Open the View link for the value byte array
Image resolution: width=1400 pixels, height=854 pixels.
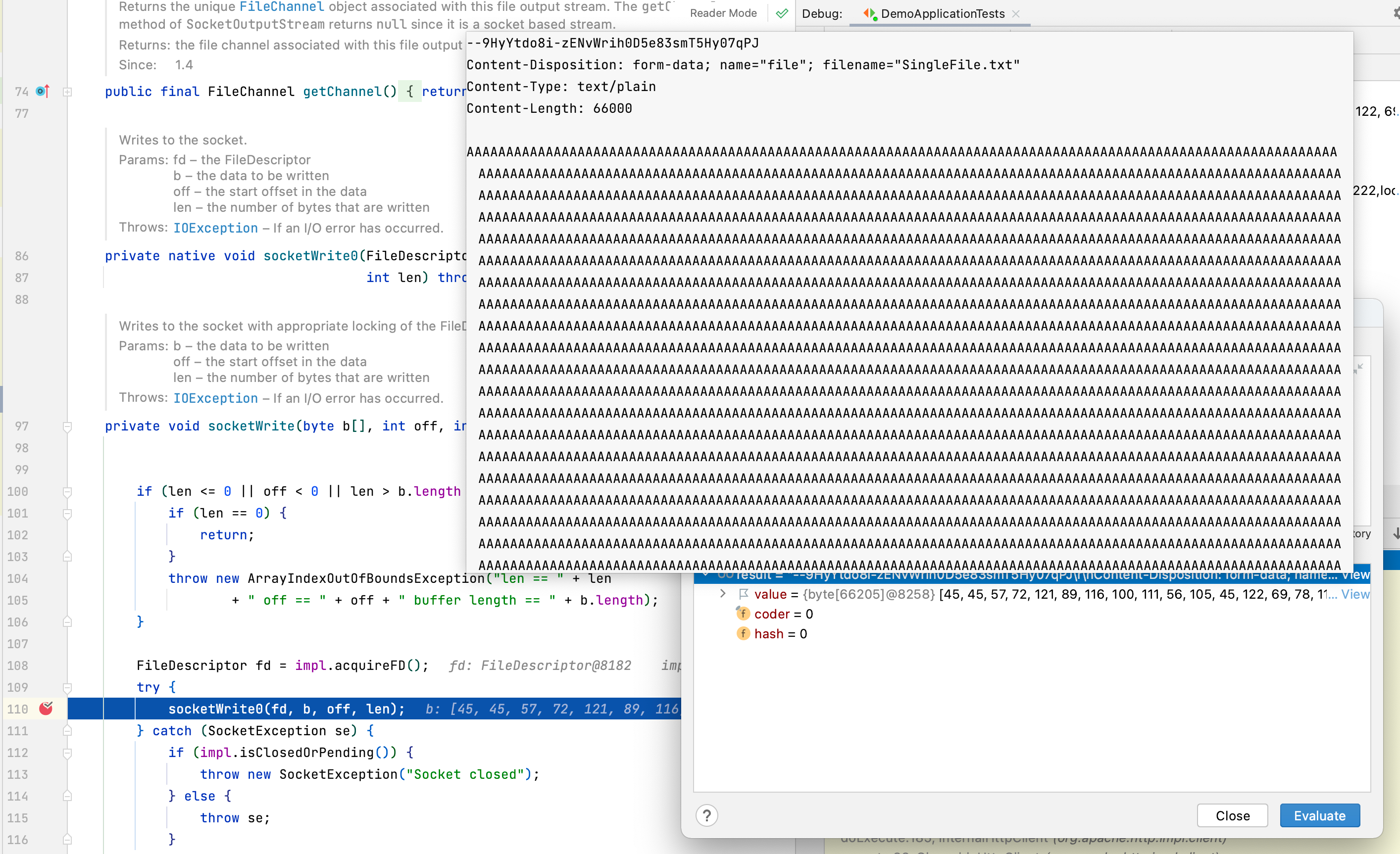point(1355,594)
